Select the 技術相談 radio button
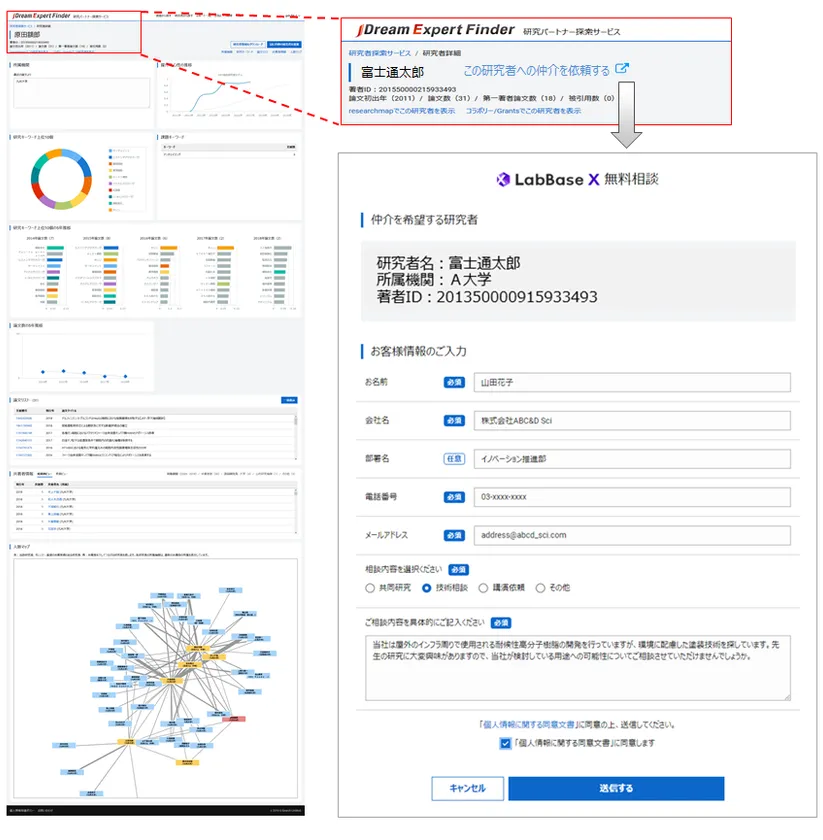This screenshot has width=823, height=840. coord(427,588)
